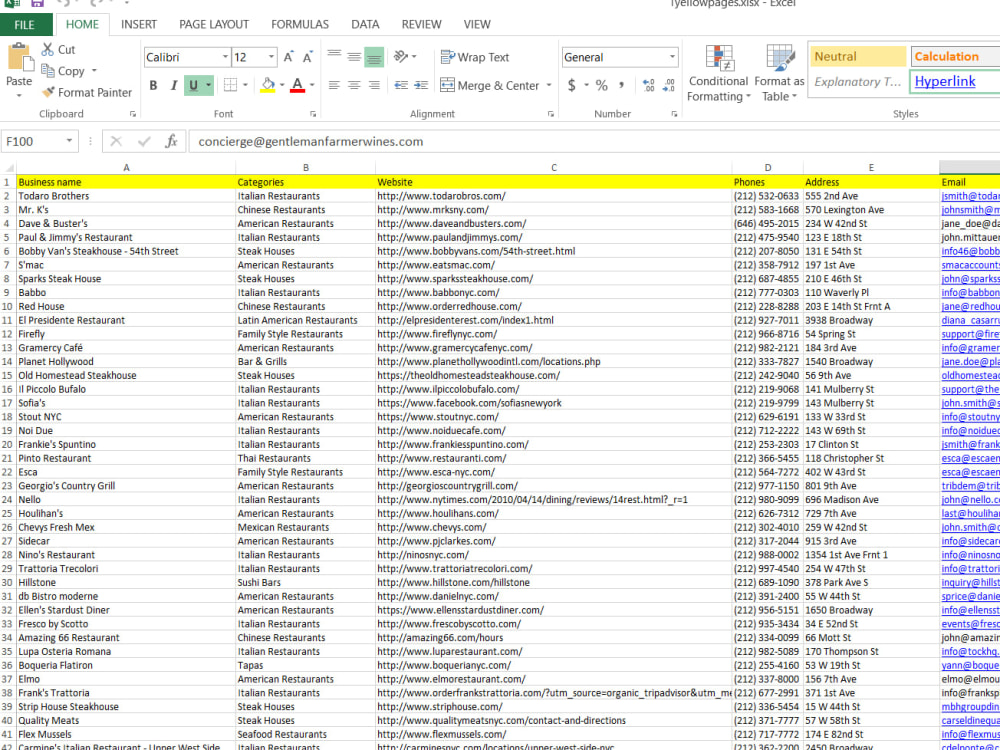
Task: Click the Insert Function fx button
Action: (171, 142)
